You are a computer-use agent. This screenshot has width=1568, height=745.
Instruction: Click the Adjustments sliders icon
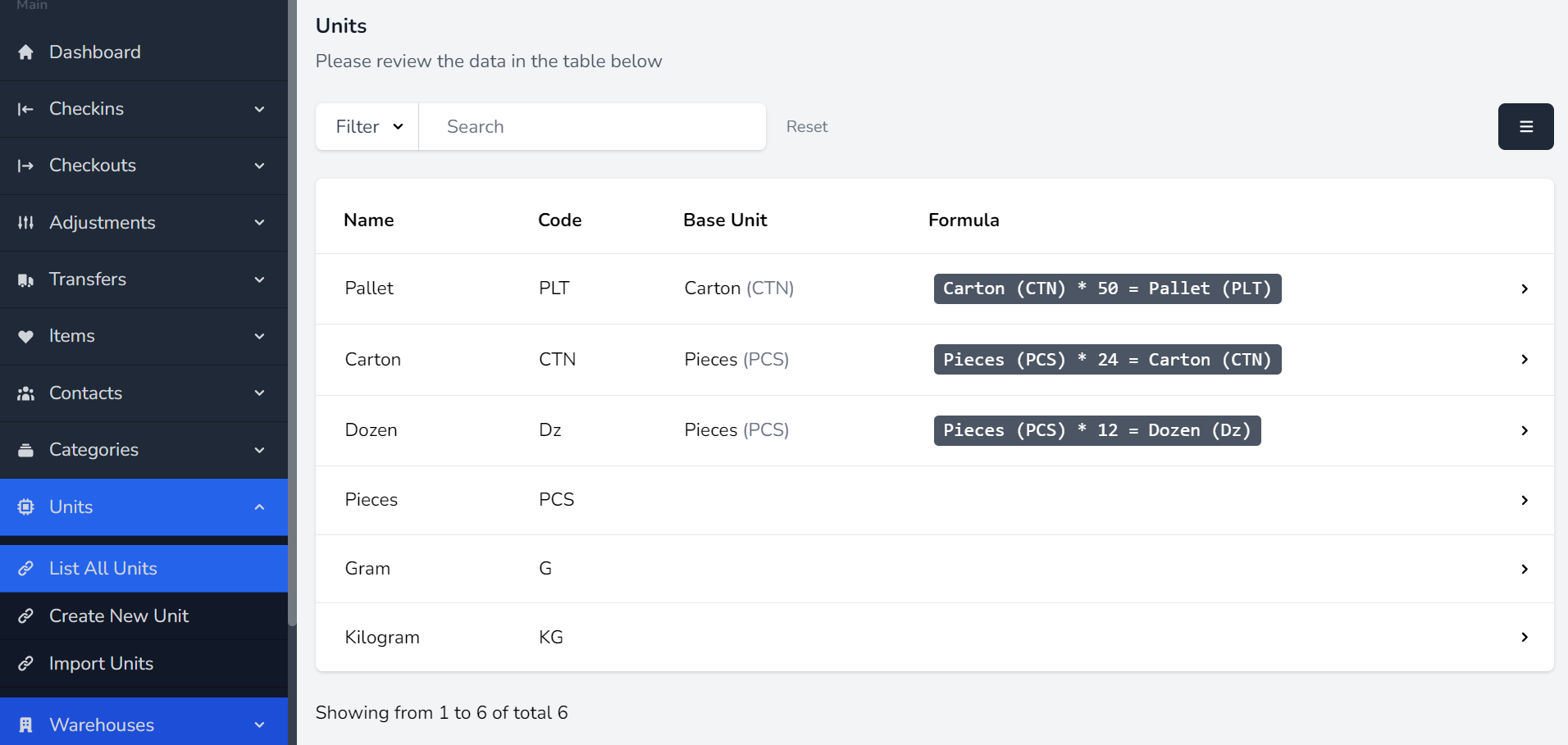pyautogui.click(x=25, y=223)
